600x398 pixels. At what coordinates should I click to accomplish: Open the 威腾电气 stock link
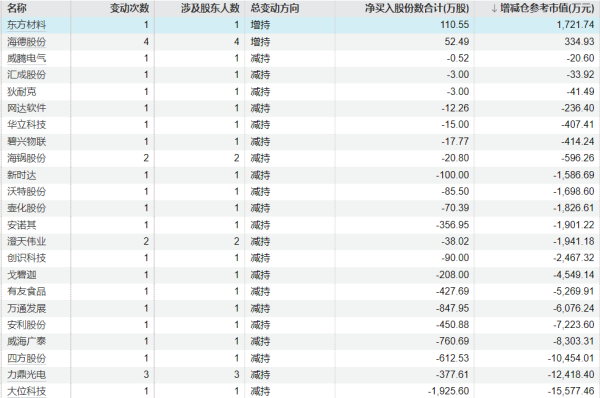(x=26, y=58)
